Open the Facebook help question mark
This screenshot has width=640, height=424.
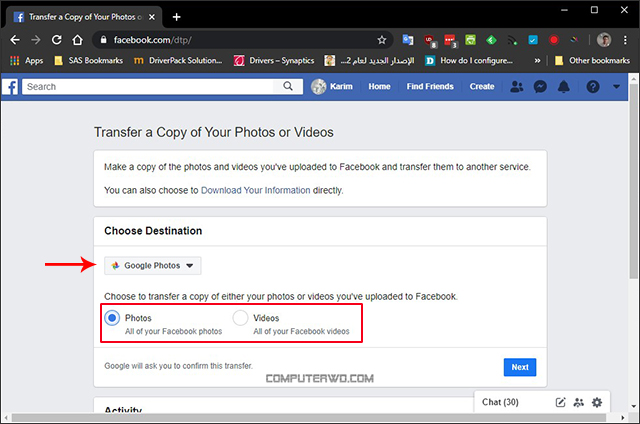coord(593,87)
